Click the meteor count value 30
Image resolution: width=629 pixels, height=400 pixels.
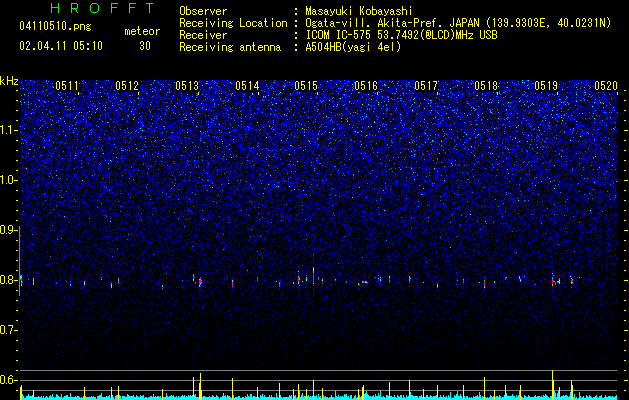pos(145,46)
